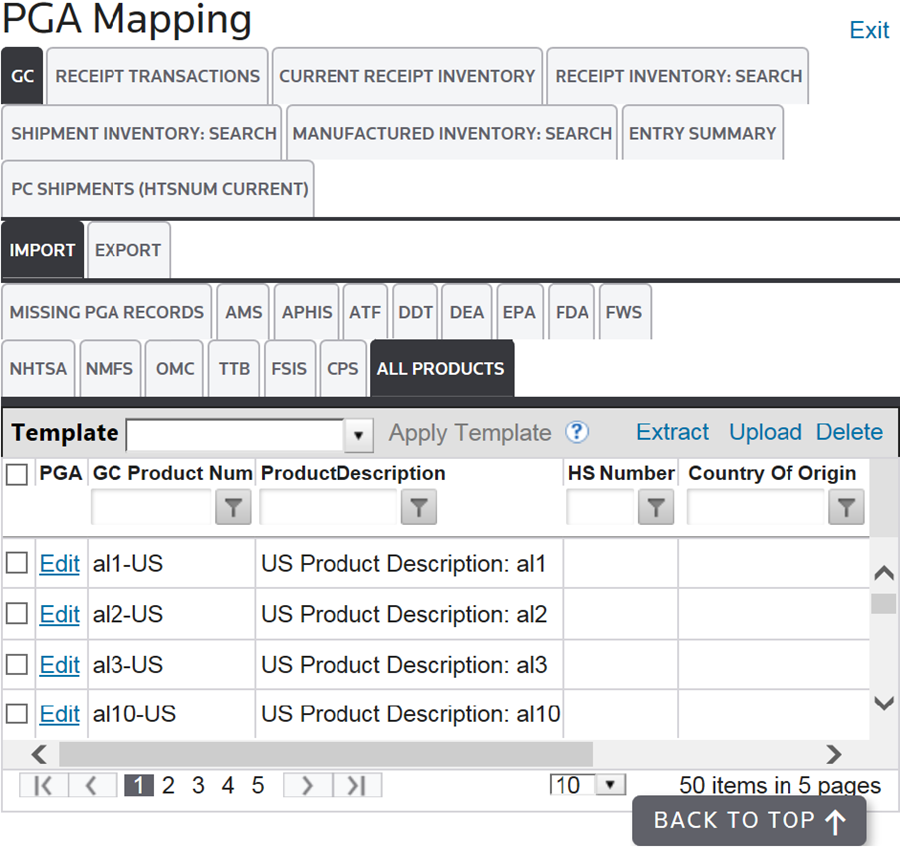Open the page size dropdown
The image size is (900, 847).
click(610, 785)
